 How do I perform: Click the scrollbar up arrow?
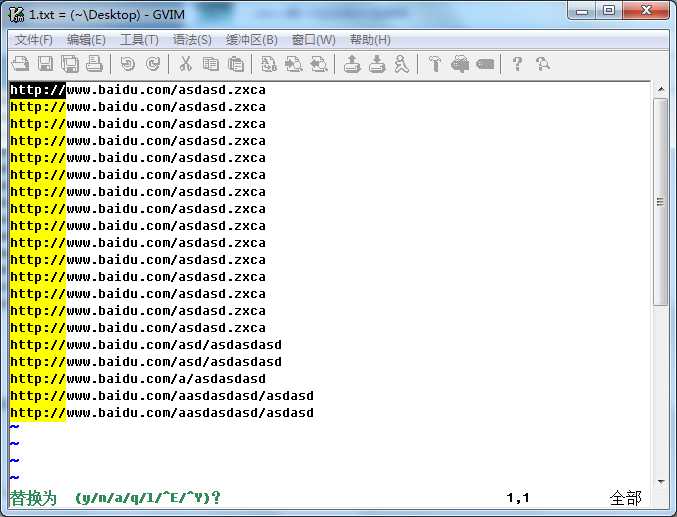tap(661, 89)
